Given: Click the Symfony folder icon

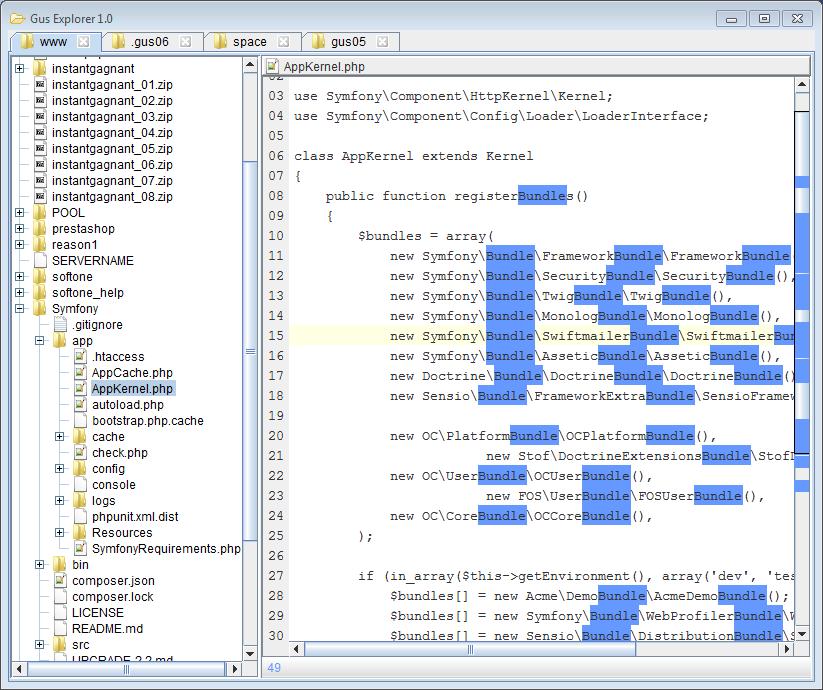Looking at the screenshot, I should (40, 309).
